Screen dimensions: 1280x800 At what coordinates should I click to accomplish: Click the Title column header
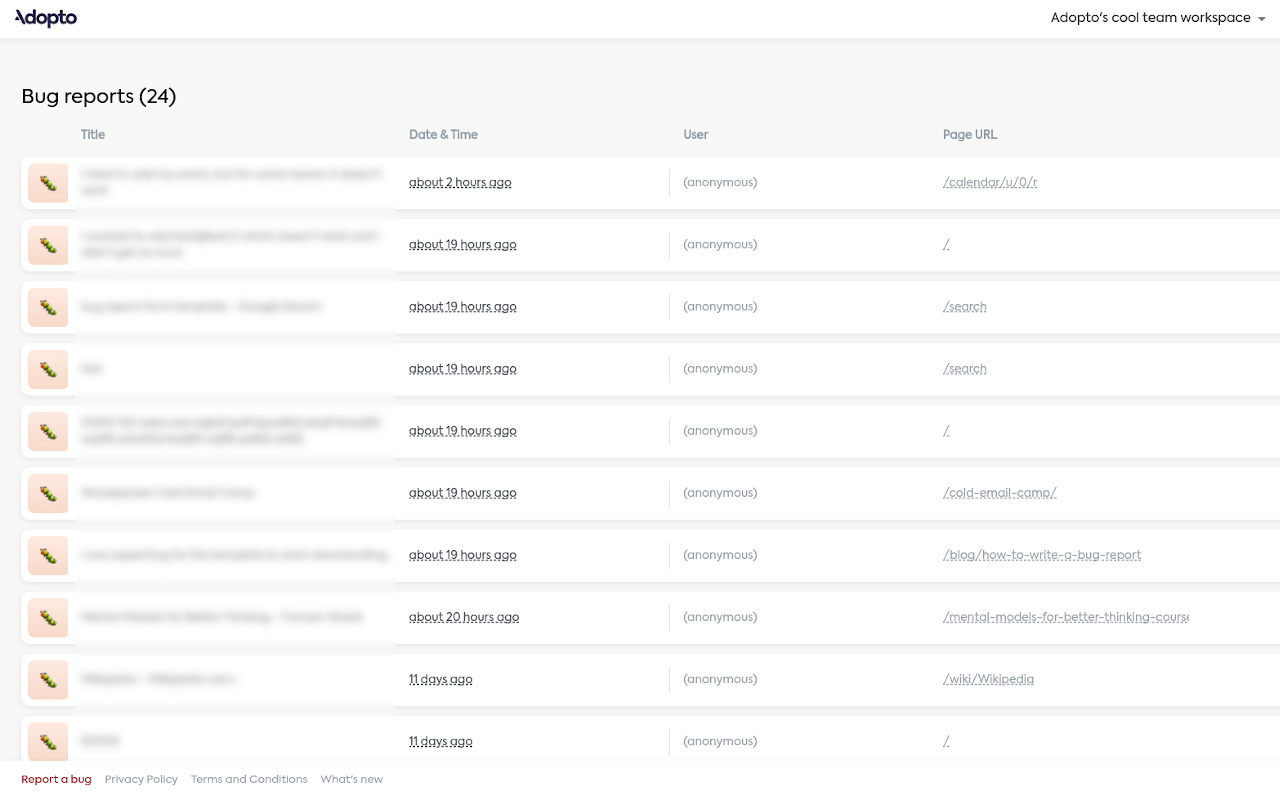point(93,134)
